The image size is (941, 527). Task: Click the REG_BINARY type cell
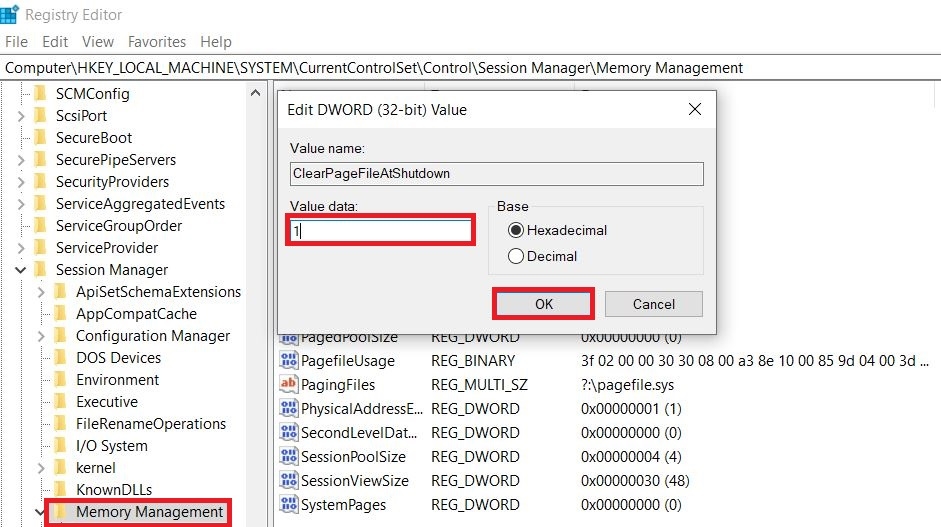tap(473, 361)
